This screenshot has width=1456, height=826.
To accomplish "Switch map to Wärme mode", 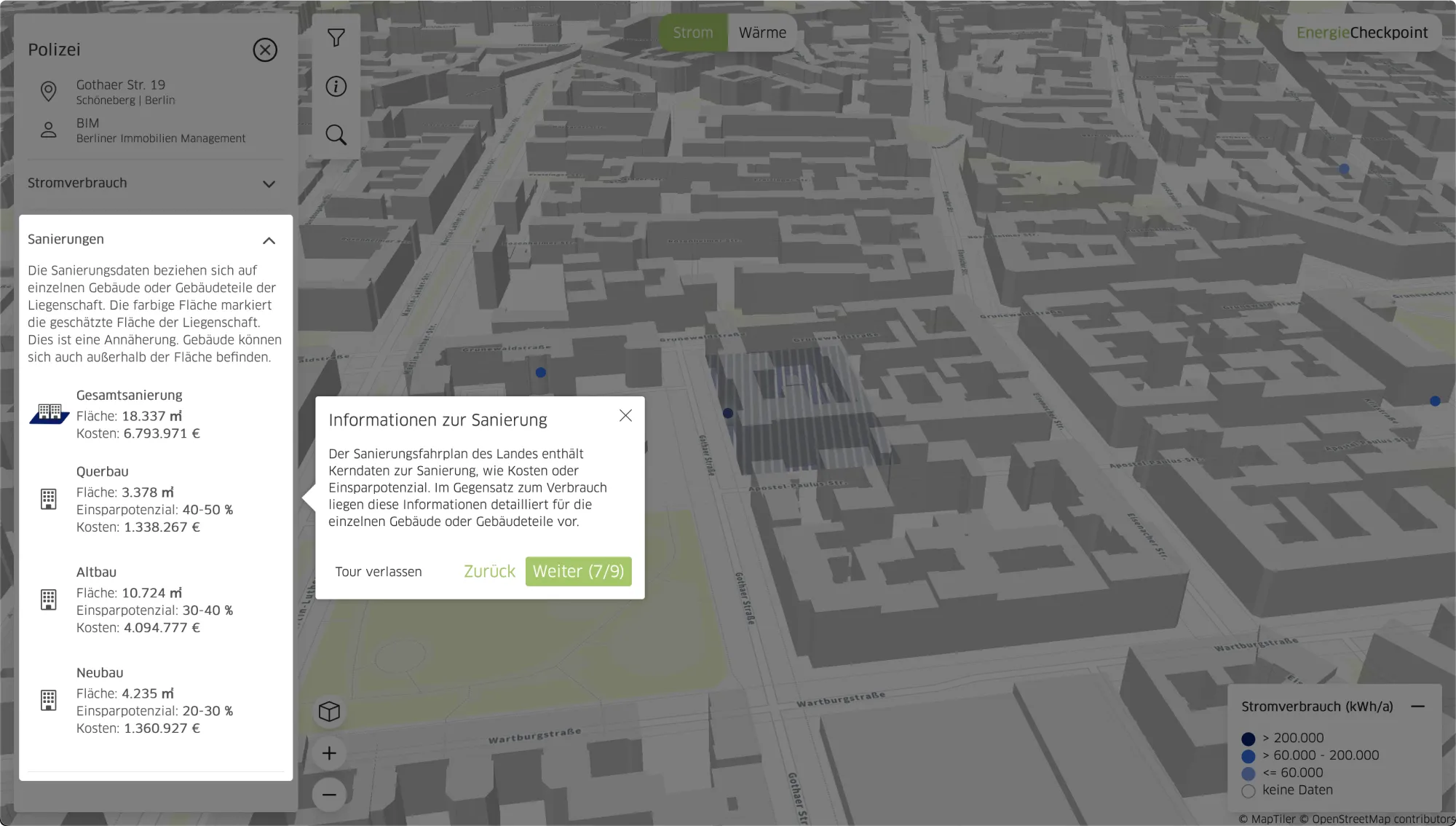I will [x=762, y=33].
